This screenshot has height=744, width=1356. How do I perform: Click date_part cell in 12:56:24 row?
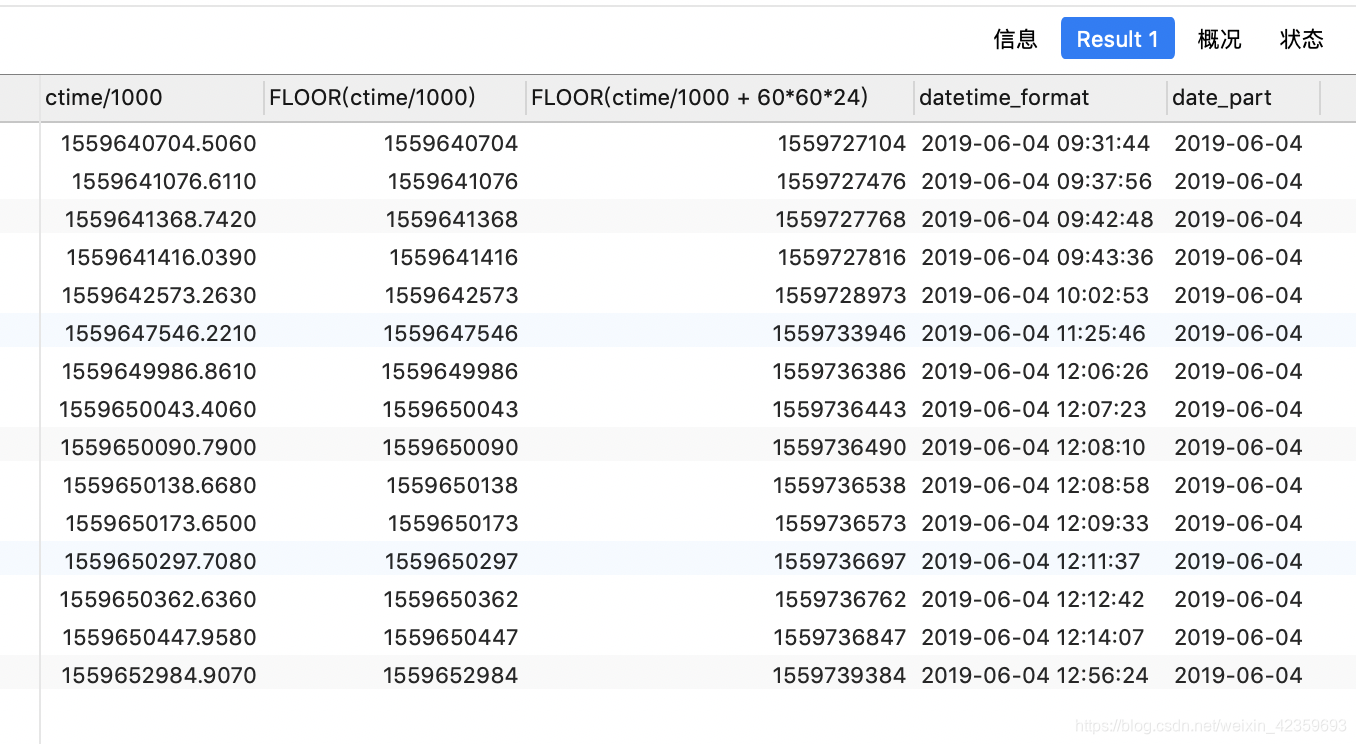(x=1239, y=675)
